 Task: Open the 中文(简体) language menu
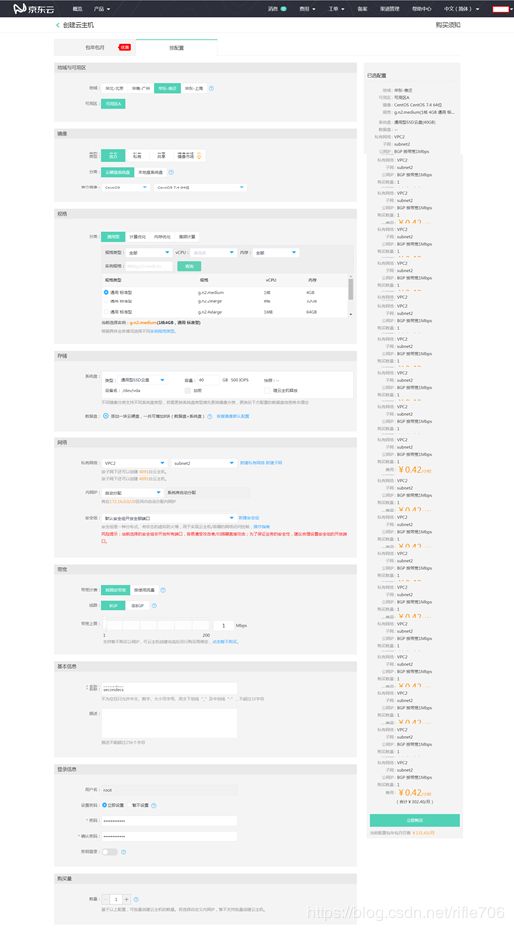coord(461,9)
